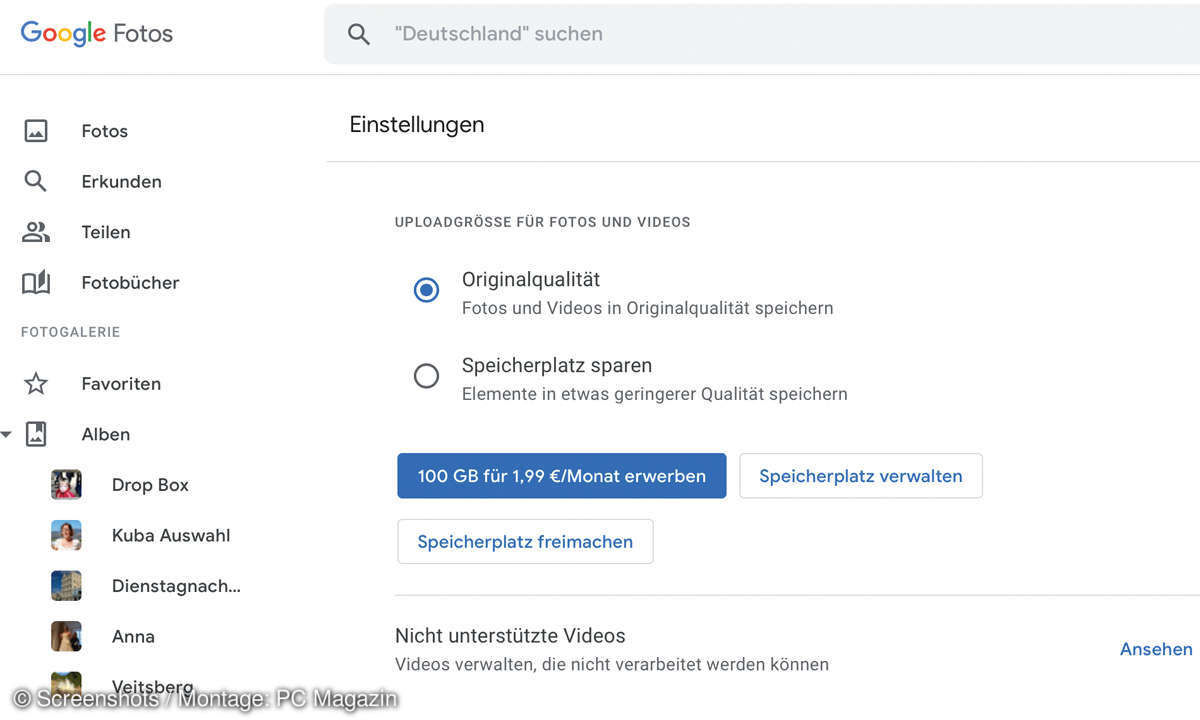The image size is (1200, 720).
Task: Open the Kuba Auswahl album thumbnail
Action: point(66,535)
